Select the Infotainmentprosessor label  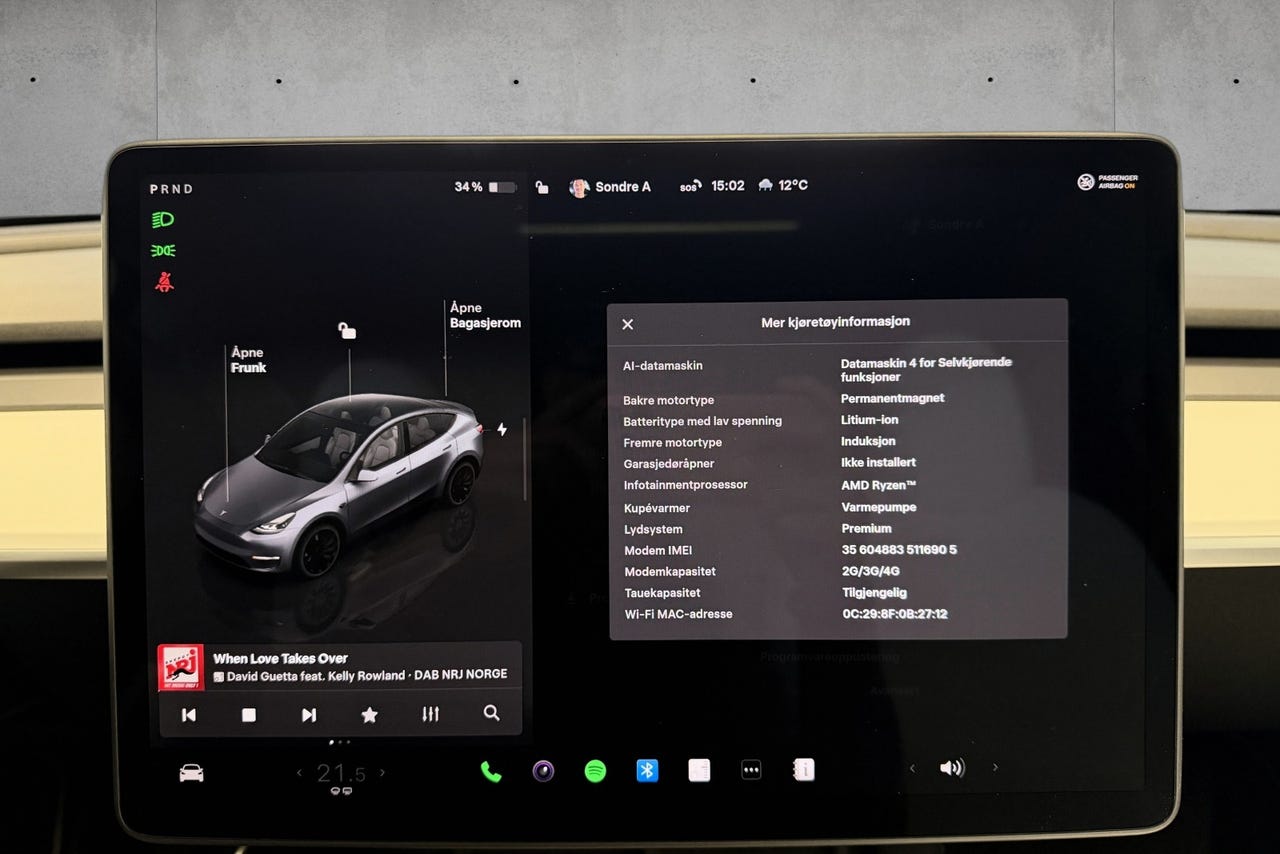pyautogui.click(x=685, y=485)
